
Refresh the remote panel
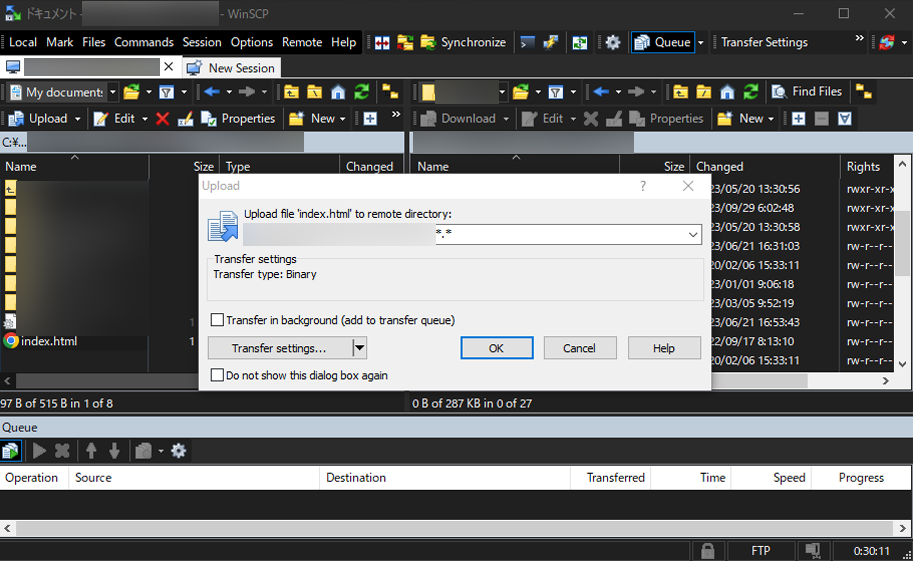751,92
